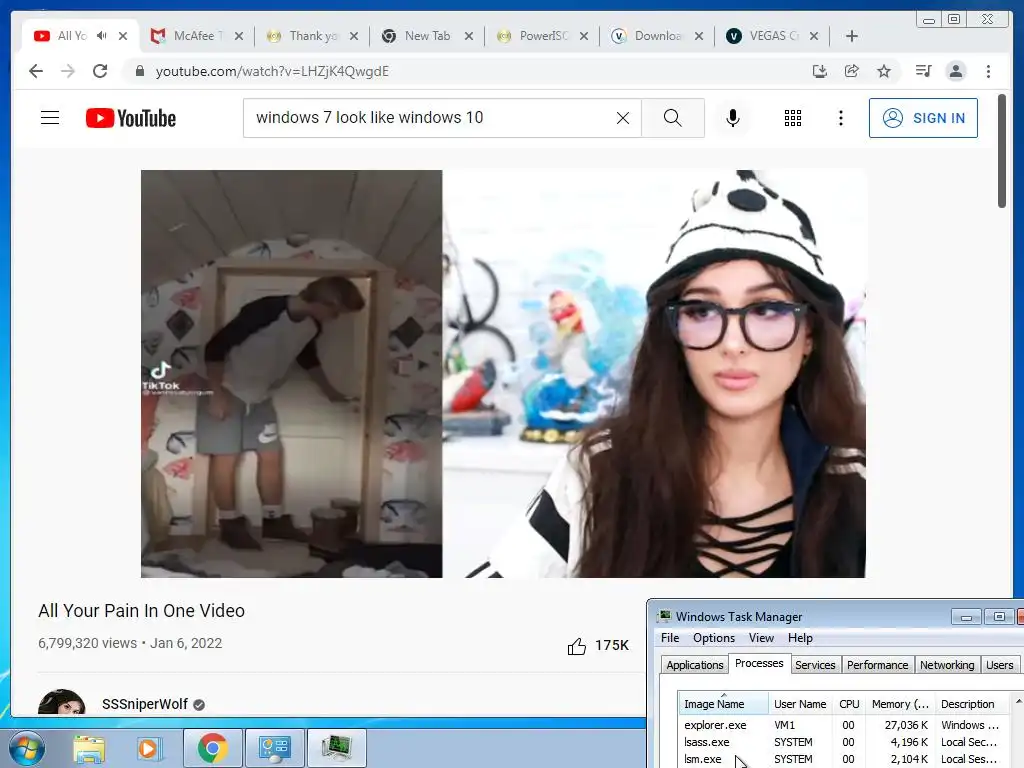Open Users tab in Task Manager
This screenshot has width=1024, height=768.
[x=999, y=665]
